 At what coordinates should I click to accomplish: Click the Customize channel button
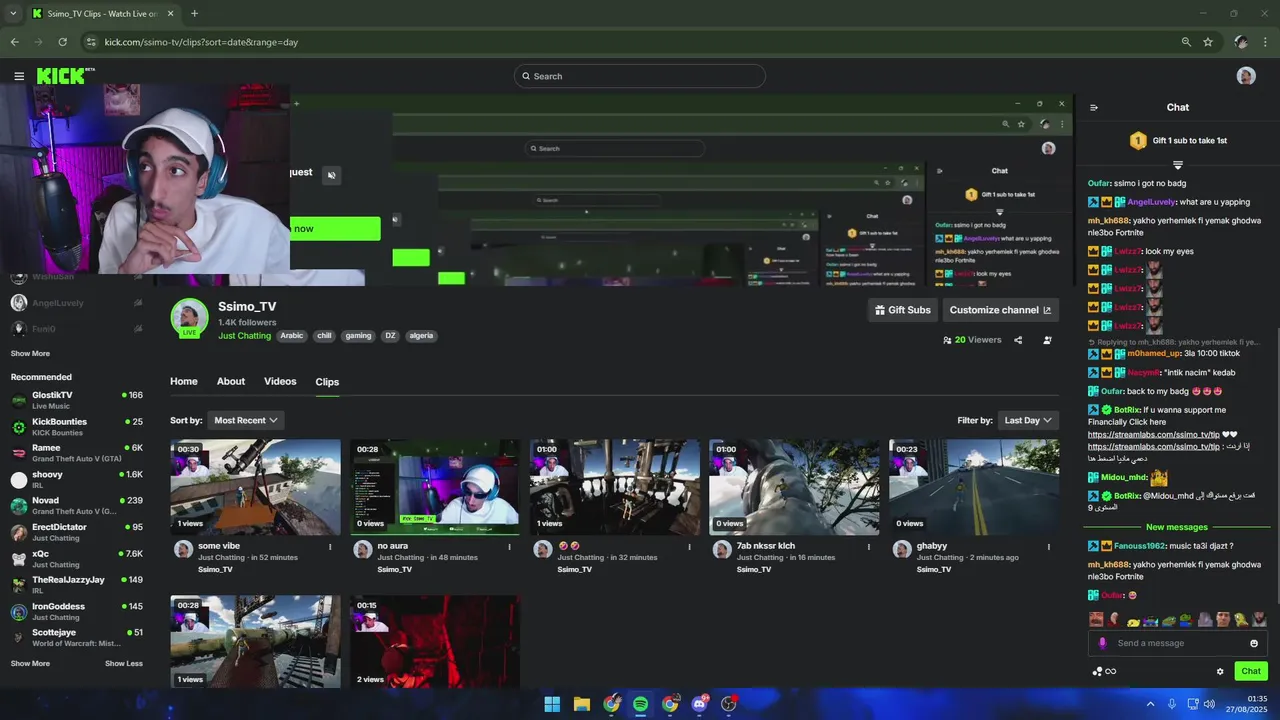(x=1000, y=310)
